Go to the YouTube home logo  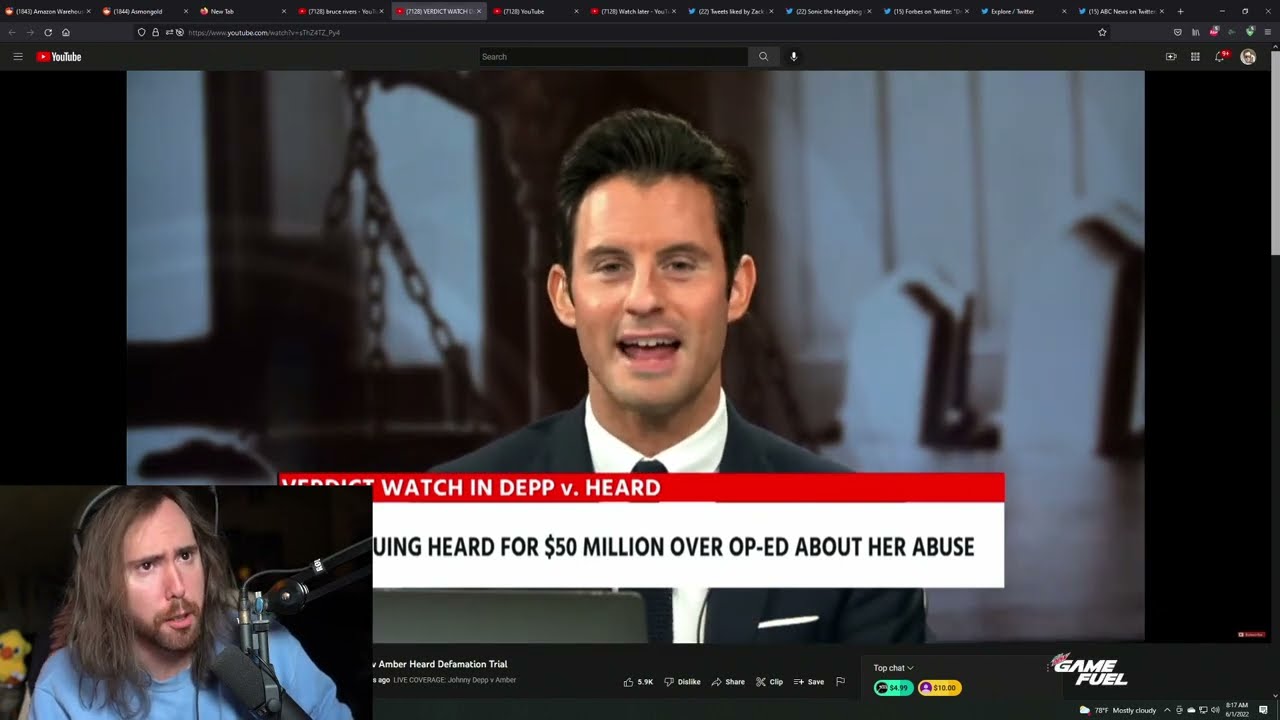click(59, 57)
